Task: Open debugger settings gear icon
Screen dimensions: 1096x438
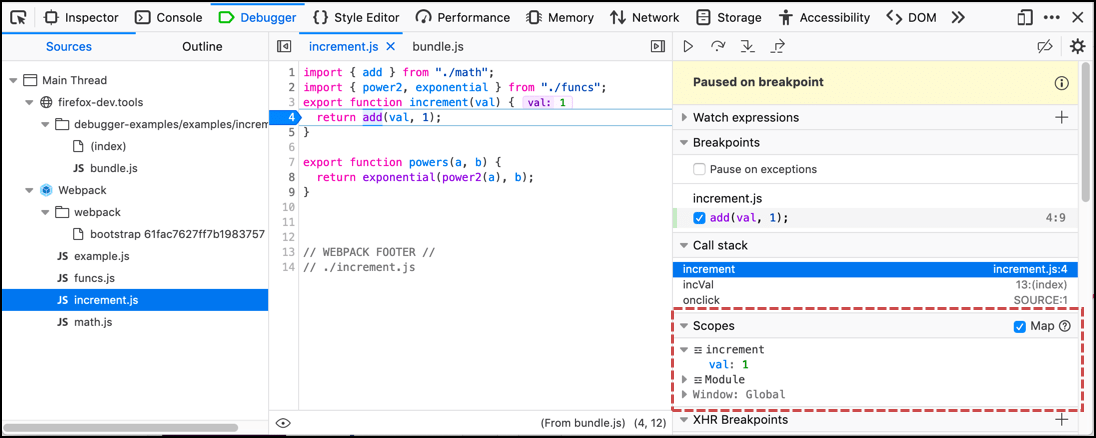Action: point(1077,47)
